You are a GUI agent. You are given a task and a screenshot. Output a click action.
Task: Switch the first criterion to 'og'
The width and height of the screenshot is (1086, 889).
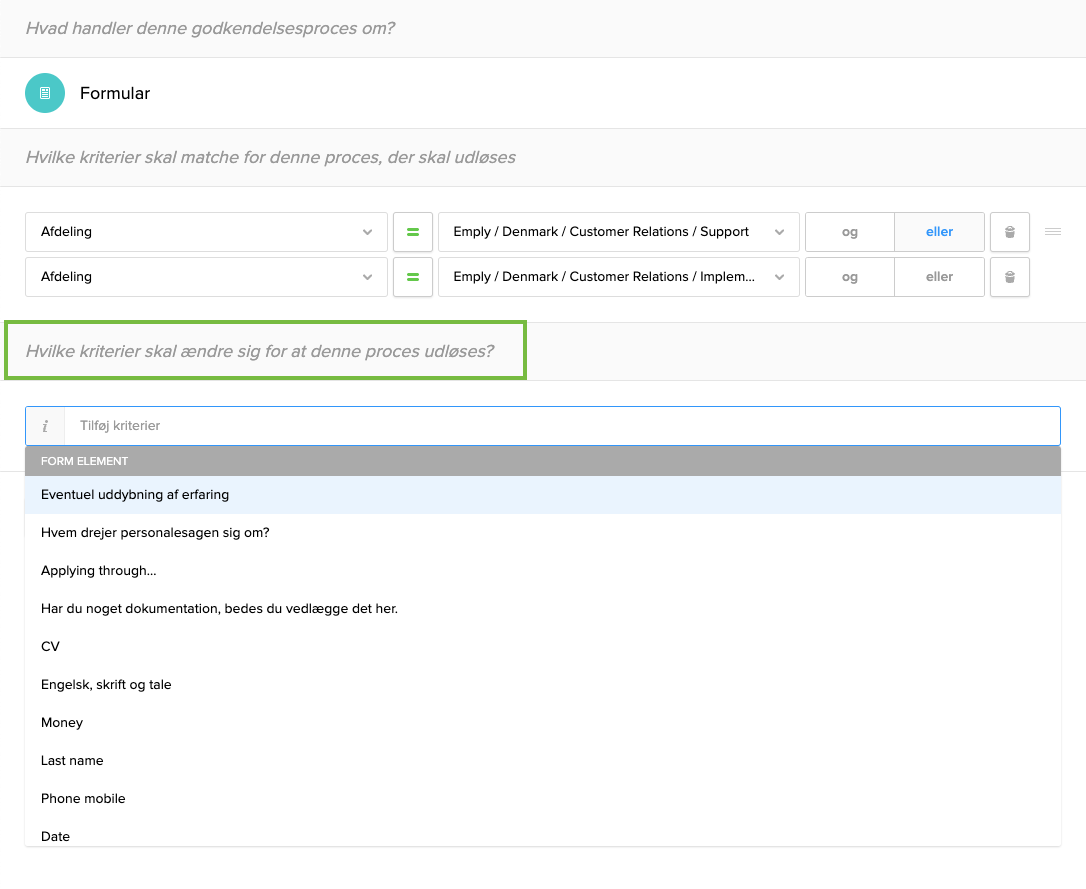(849, 231)
